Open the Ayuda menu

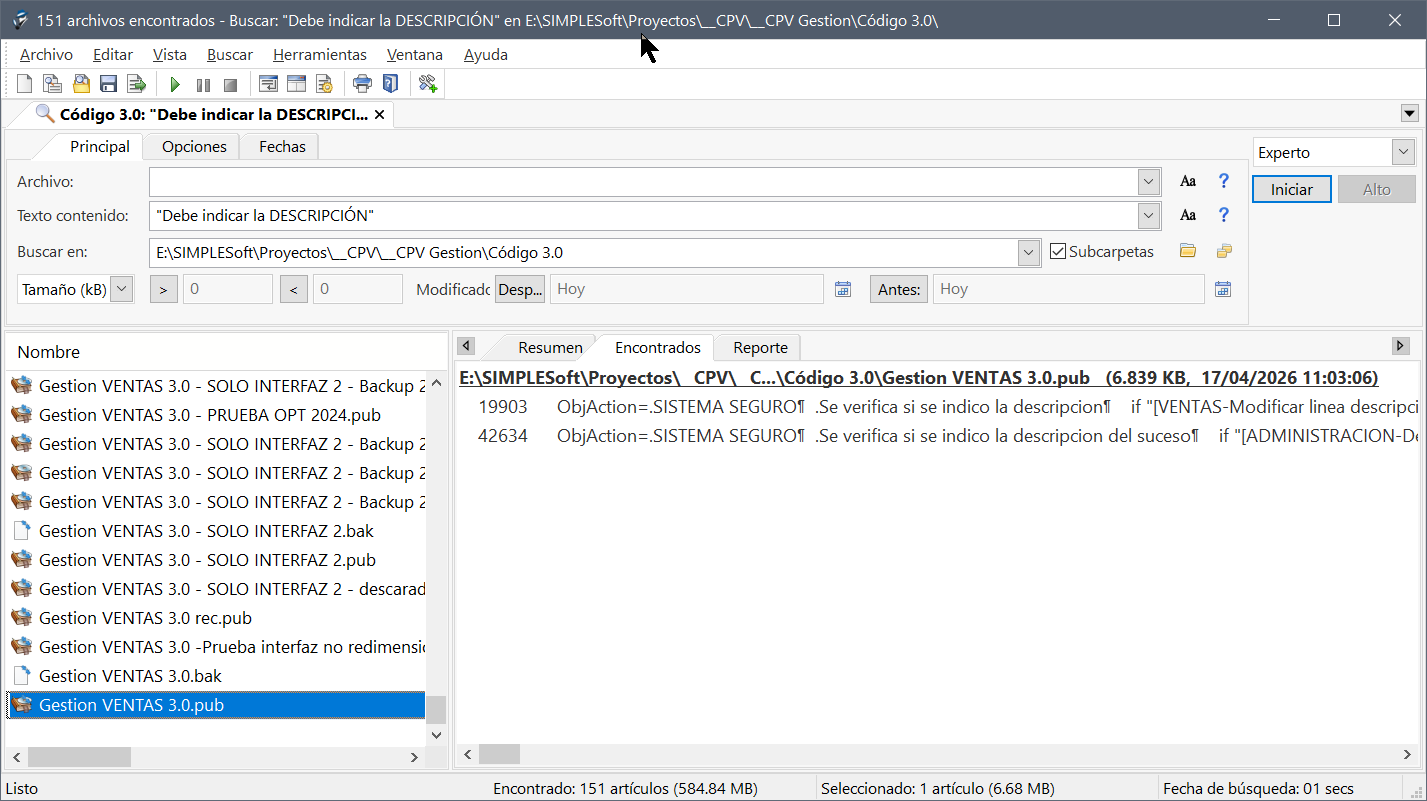point(486,55)
